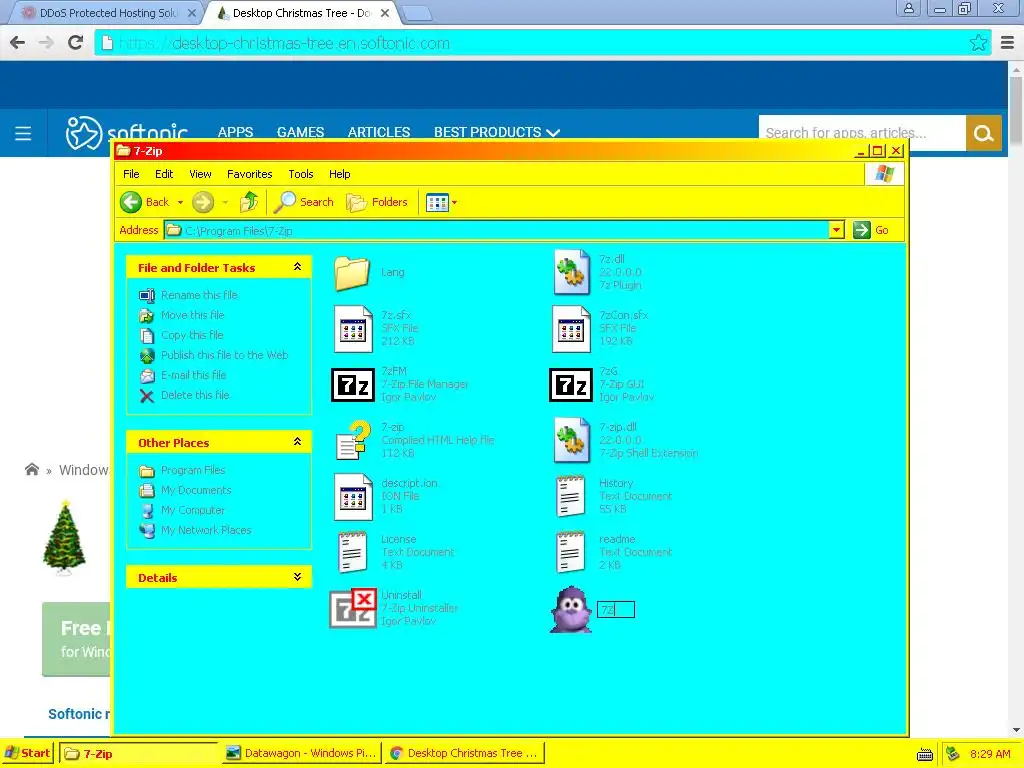Open the Forward button history dropdown

coord(225,202)
